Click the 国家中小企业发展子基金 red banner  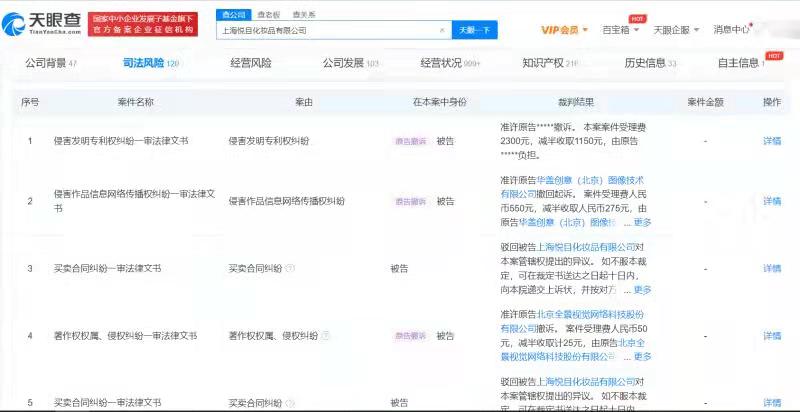pyautogui.click(x=143, y=24)
